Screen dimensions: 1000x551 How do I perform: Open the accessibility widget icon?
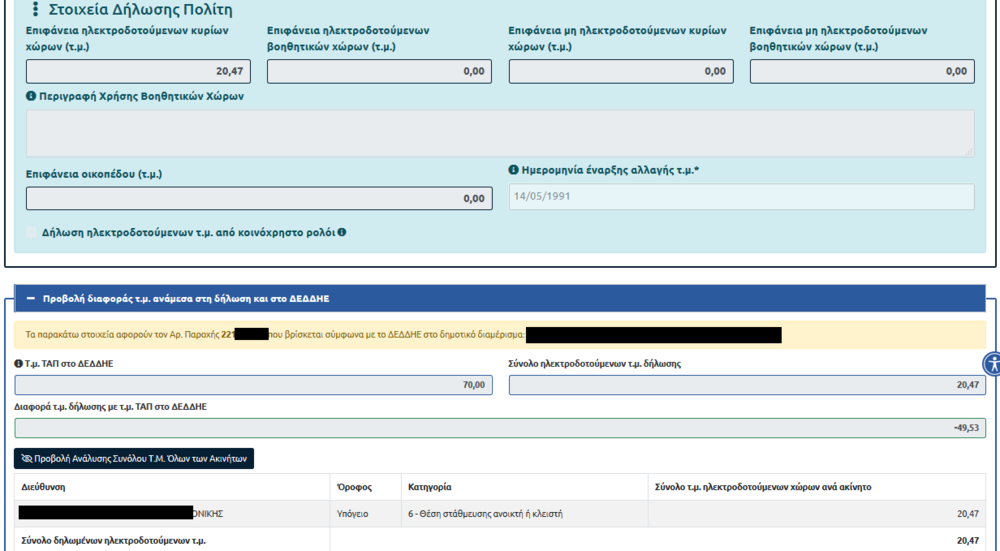click(991, 363)
